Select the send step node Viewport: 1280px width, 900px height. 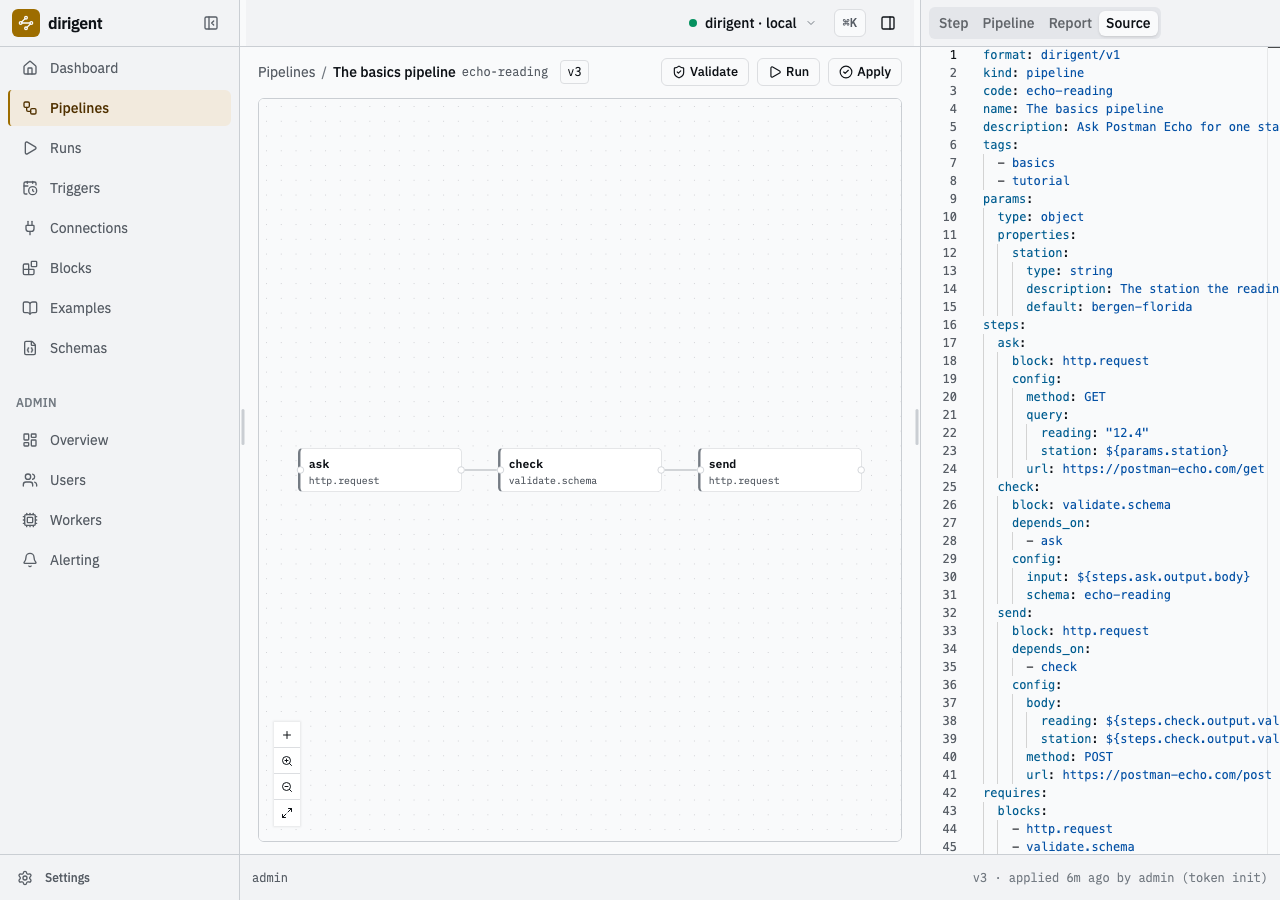[x=780, y=470]
